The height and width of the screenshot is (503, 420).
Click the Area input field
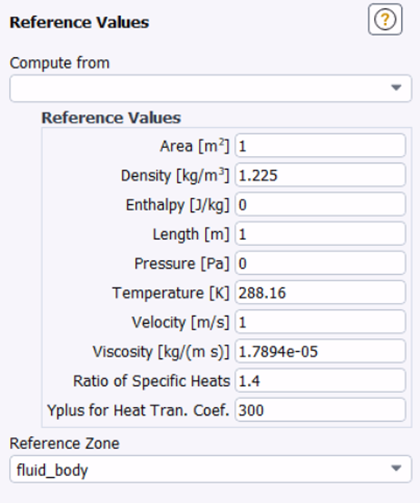click(320, 146)
